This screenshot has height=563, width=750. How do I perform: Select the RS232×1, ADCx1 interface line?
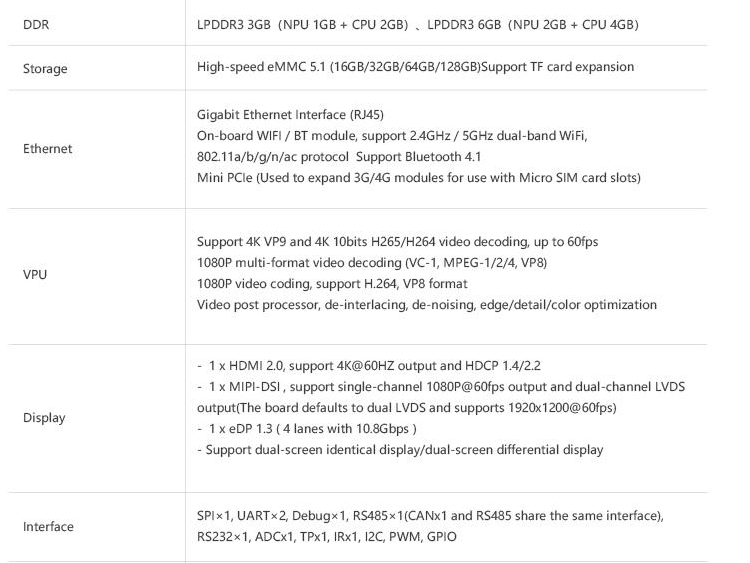(x=326, y=537)
